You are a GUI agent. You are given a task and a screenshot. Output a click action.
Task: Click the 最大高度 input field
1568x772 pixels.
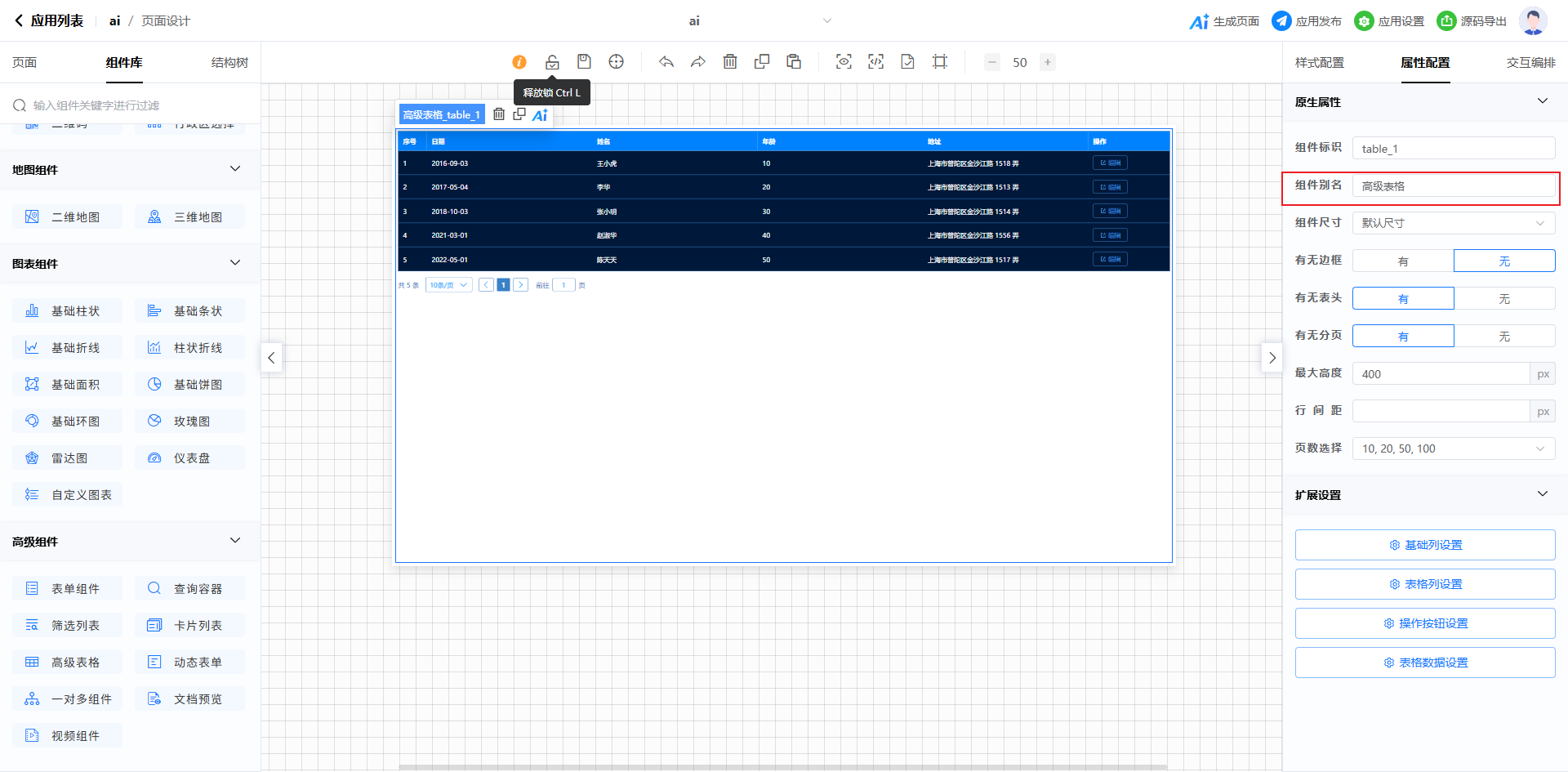pyautogui.click(x=1441, y=374)
